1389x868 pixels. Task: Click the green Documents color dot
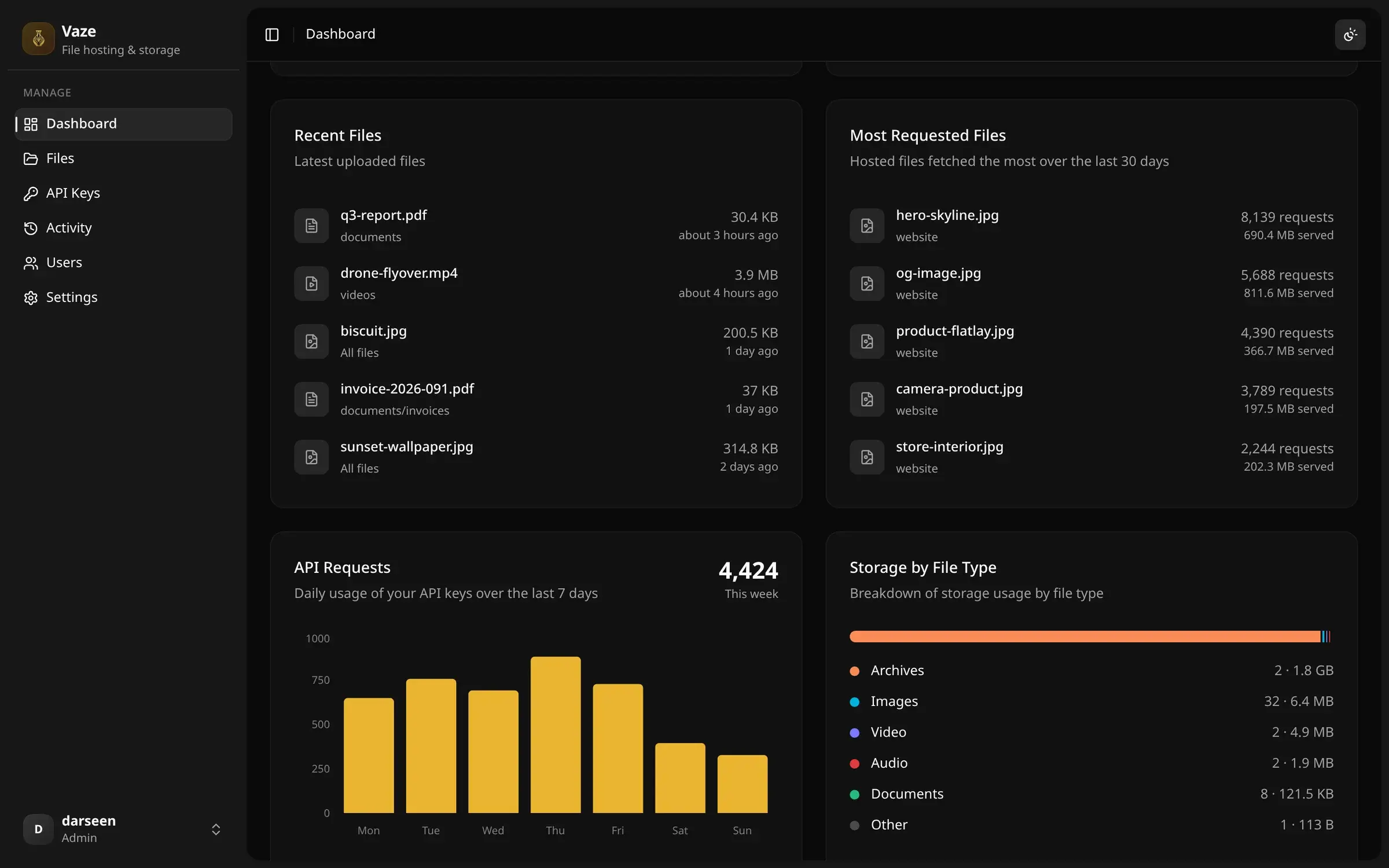coord(854,795)
